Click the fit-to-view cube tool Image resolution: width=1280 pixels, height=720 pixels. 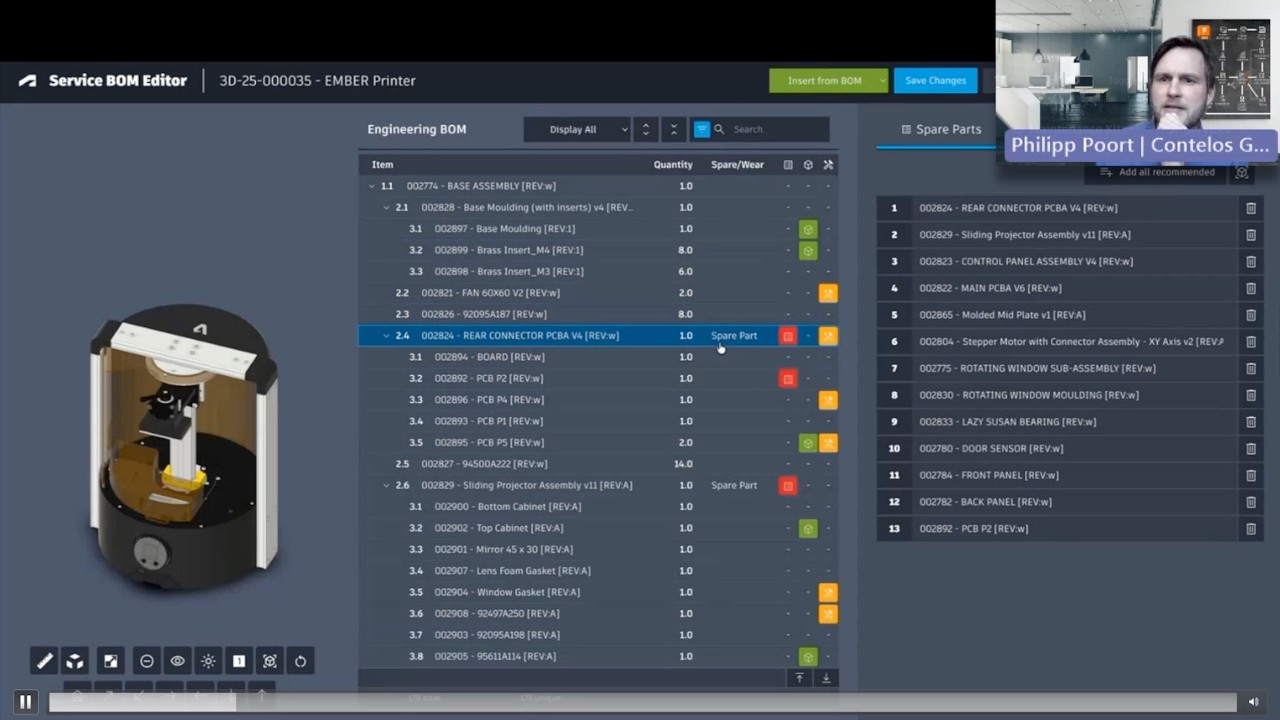[270, 661]
